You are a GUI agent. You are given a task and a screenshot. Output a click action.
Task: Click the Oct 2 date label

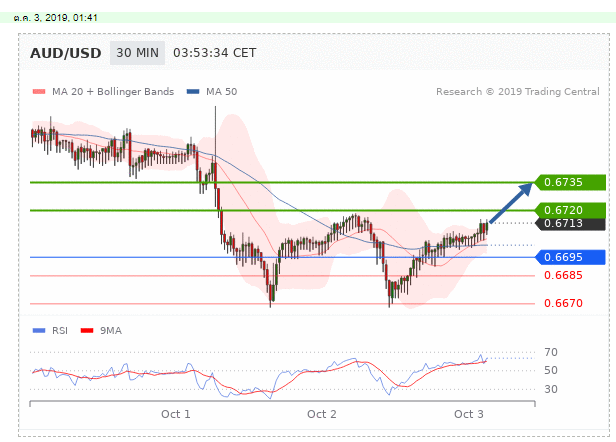(x=322, y=414)
